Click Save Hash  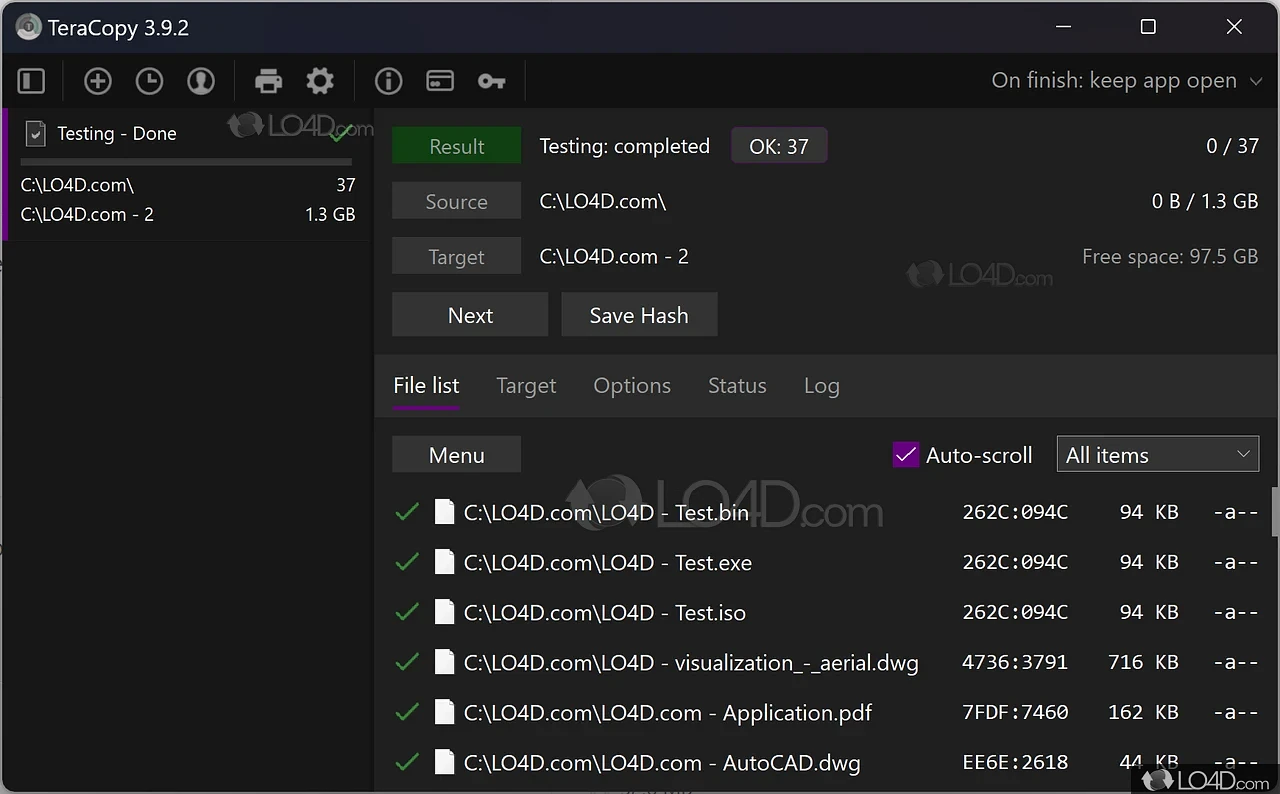click(x=639, y=314)
